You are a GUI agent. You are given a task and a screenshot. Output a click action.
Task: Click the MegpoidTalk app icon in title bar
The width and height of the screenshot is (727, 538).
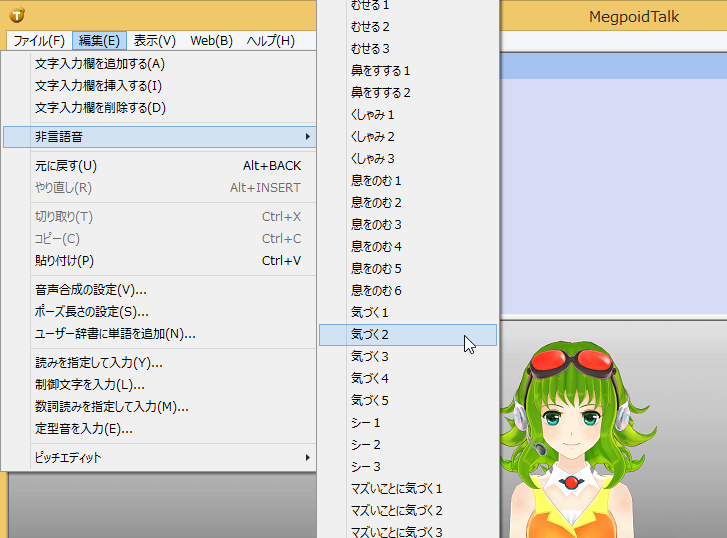point(17,15)
